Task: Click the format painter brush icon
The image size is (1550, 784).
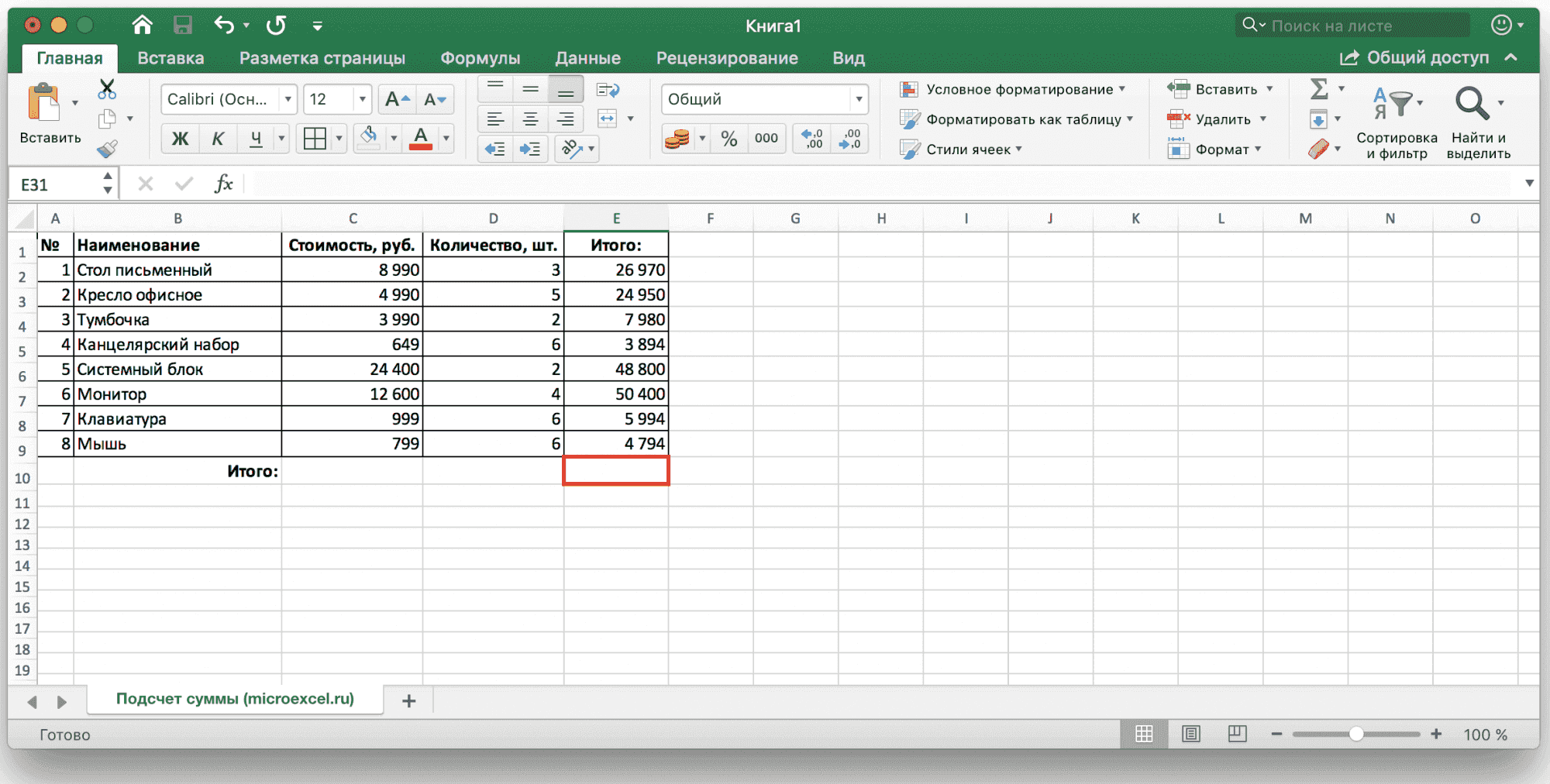Action: pos(107,149)
